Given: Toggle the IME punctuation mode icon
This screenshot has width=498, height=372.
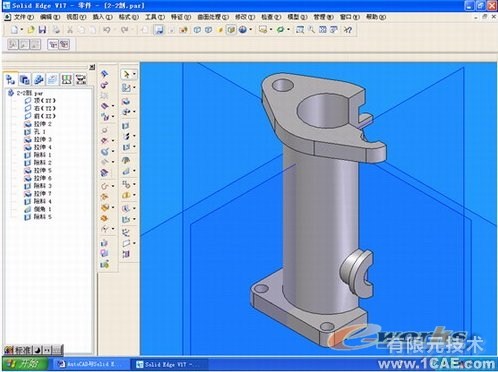Looking at the screenshot, I should tap(47, 350).
